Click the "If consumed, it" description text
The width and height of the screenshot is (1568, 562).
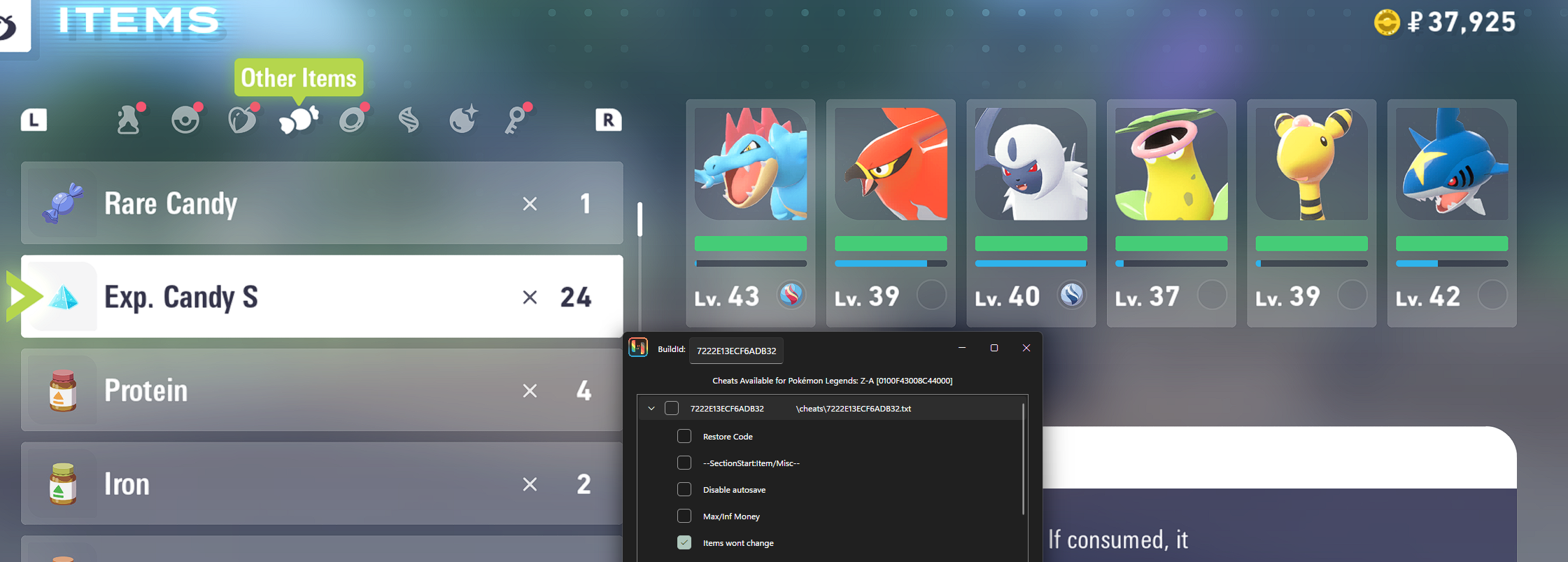(x=1118, y=540)
